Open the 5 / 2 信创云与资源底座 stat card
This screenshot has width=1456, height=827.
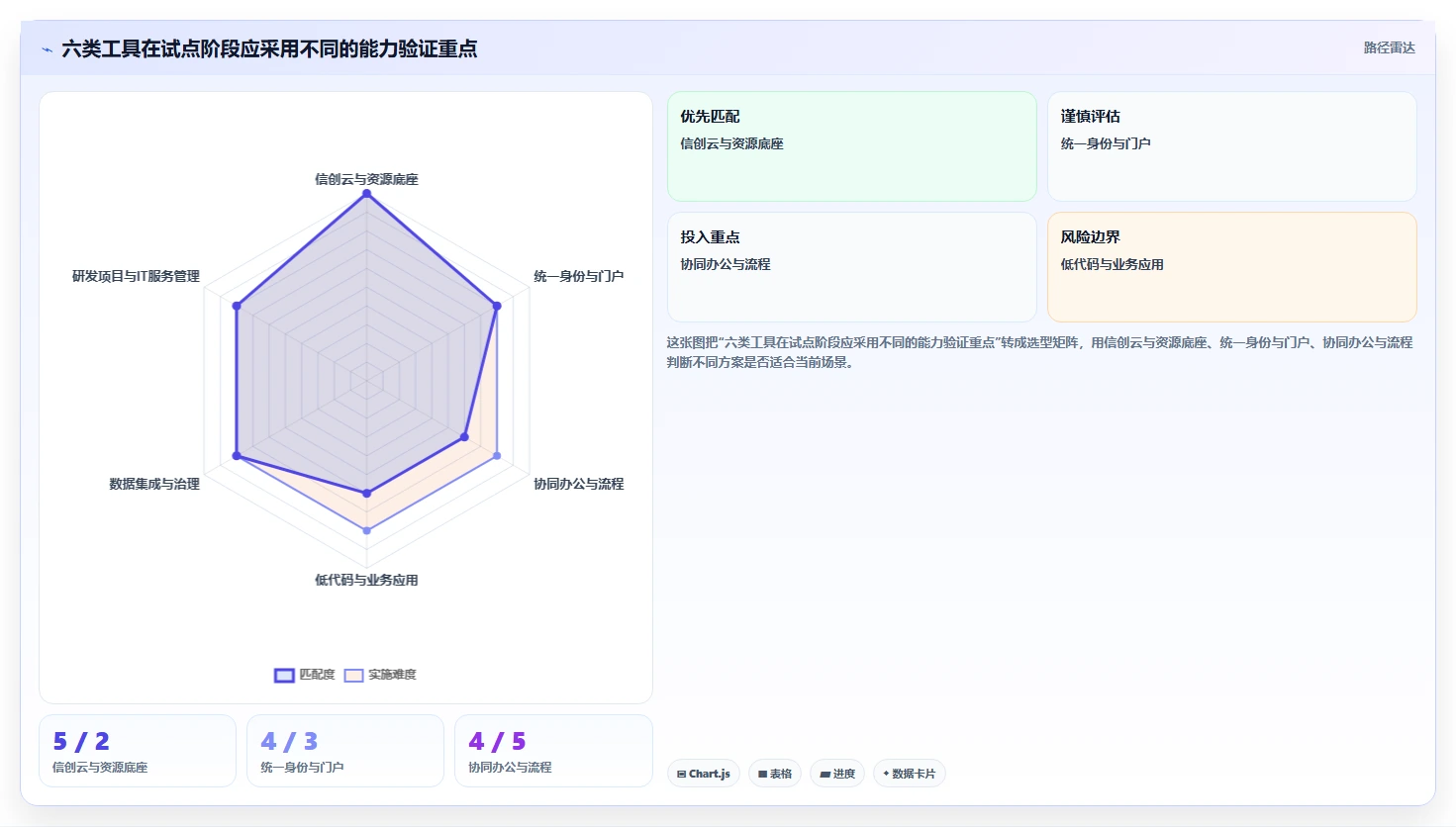coord(138,751)
